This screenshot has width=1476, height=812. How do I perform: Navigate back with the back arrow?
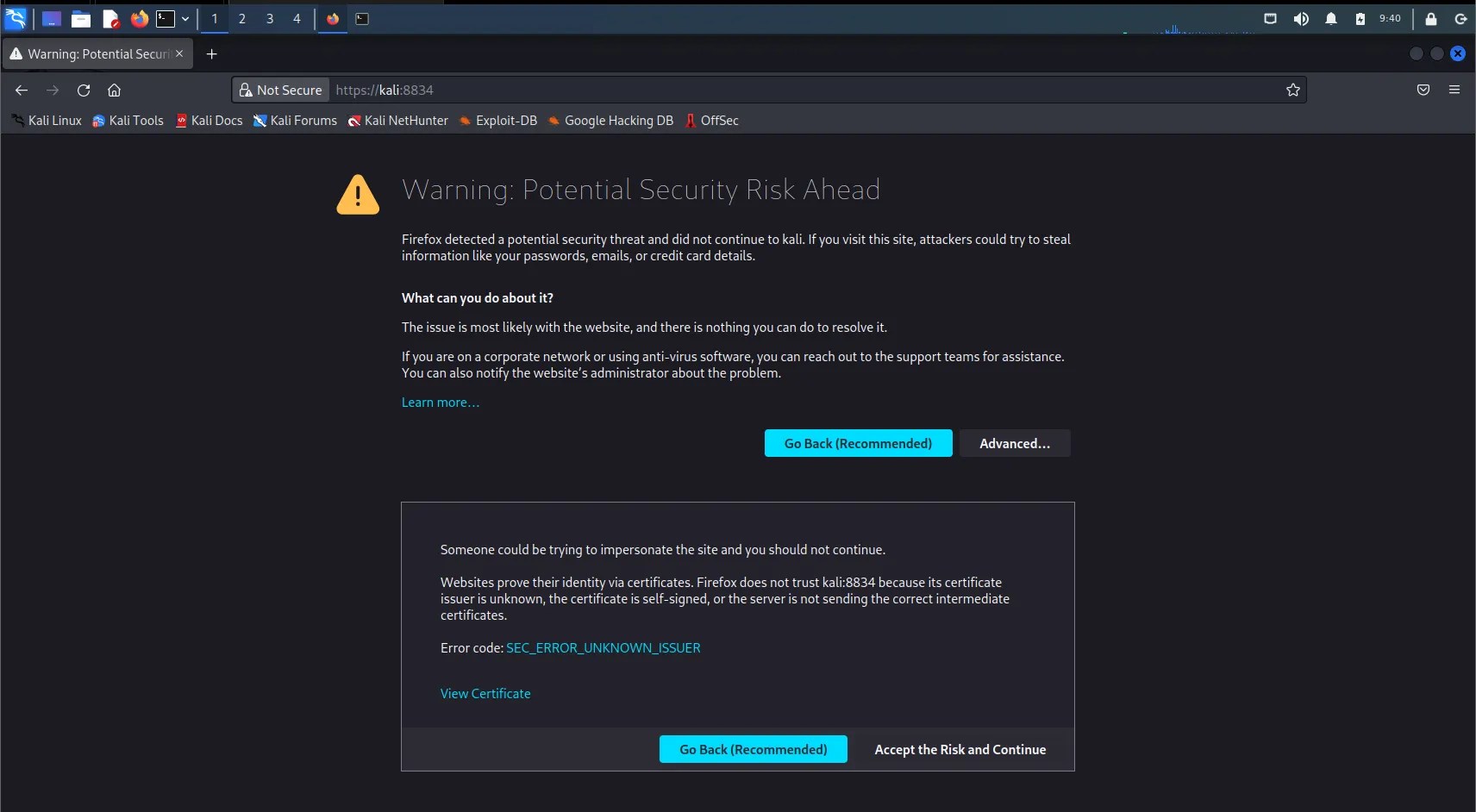click(22, 90)
